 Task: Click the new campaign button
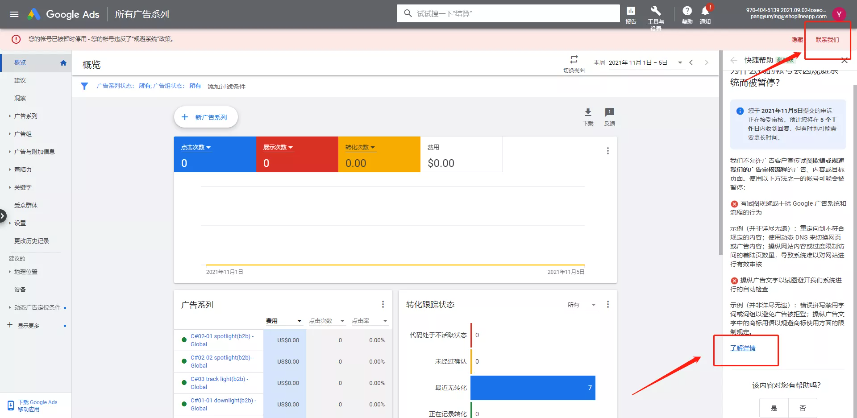(x=205, y=117)
